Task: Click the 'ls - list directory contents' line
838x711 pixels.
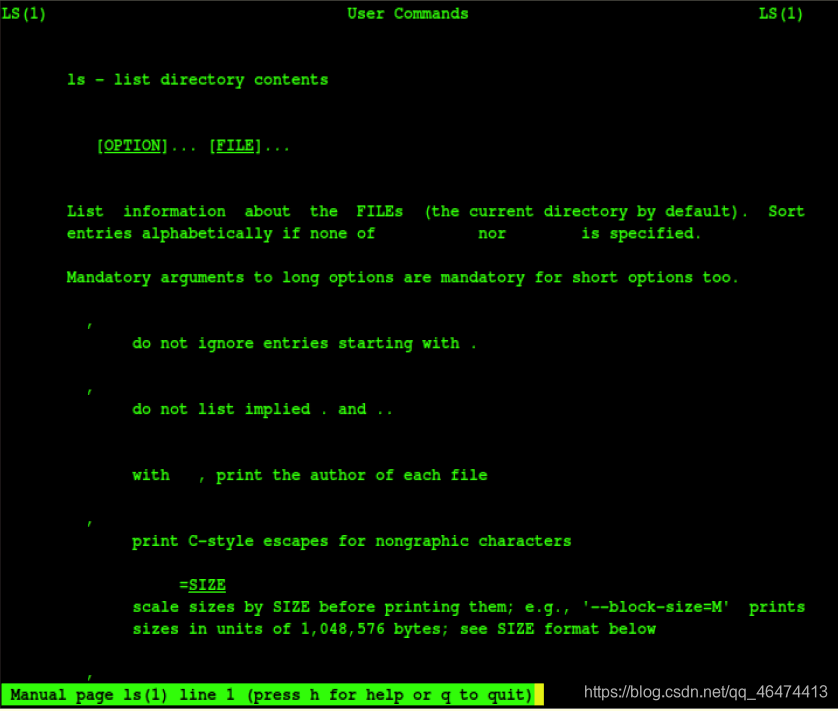Action: click(x=197, y=80)
